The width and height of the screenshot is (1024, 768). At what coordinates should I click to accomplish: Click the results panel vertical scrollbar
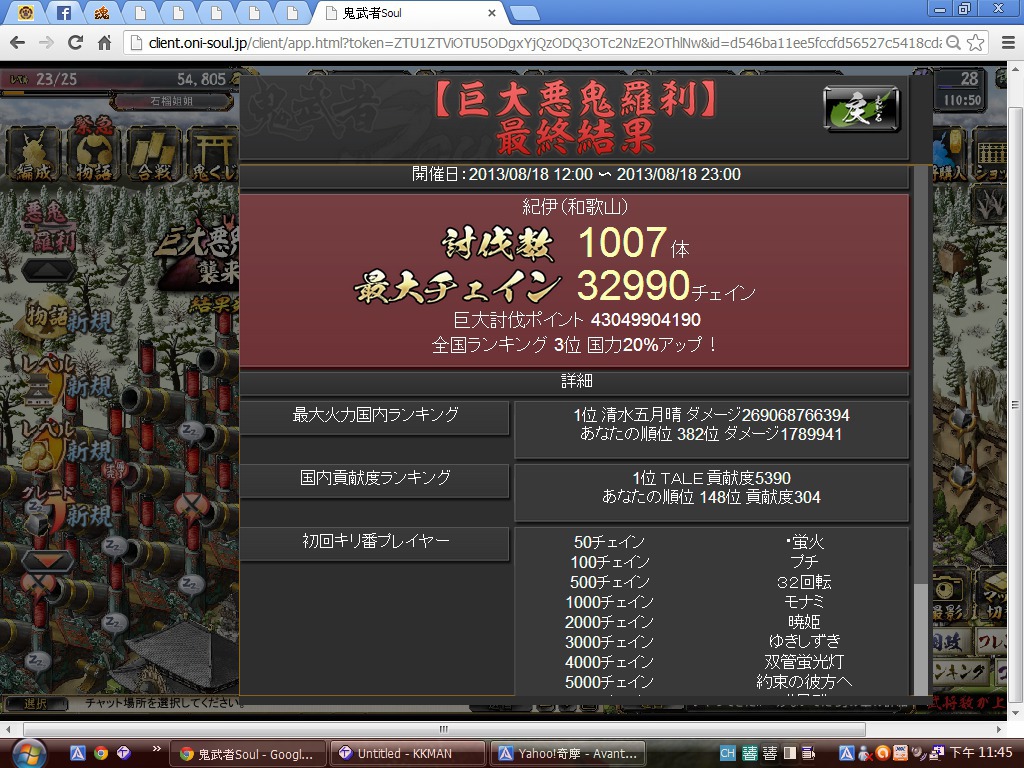tap(920, 431)
